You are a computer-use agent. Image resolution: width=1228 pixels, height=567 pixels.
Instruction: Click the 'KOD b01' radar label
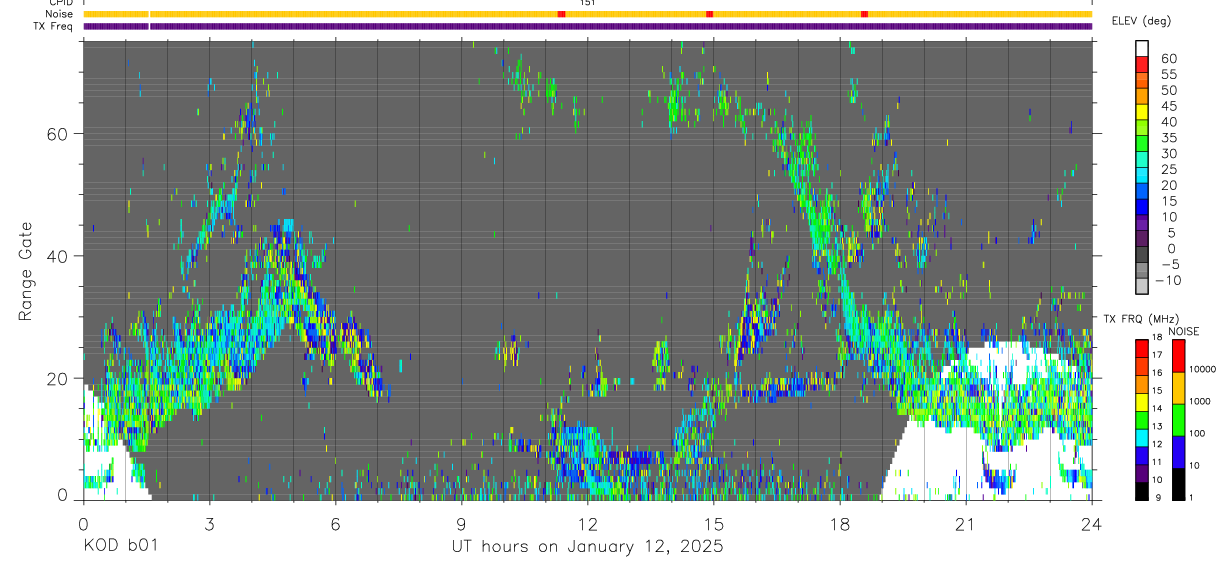click(119, 546)
